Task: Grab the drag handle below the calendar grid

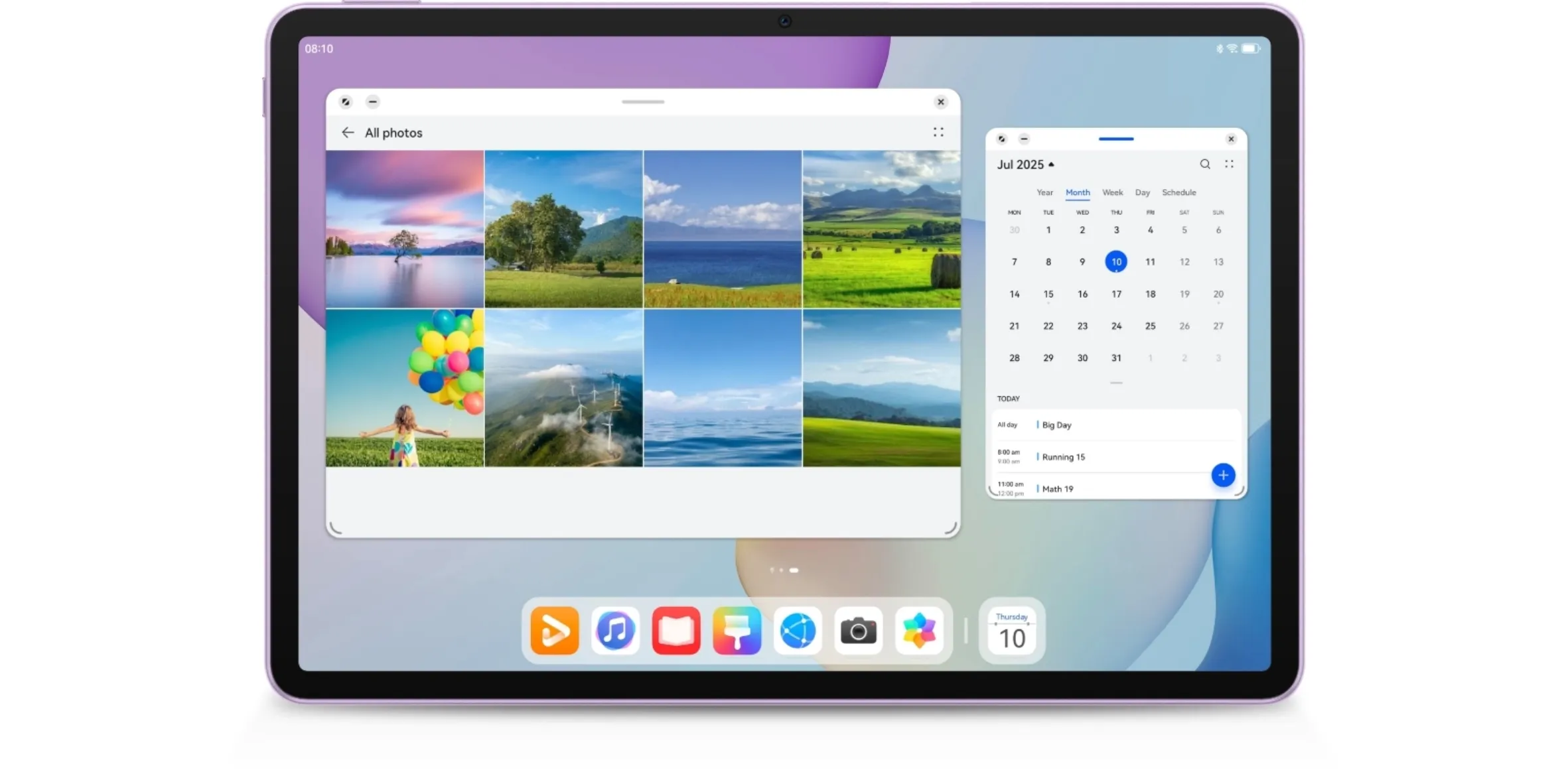Action: (x=1116, y=383)
